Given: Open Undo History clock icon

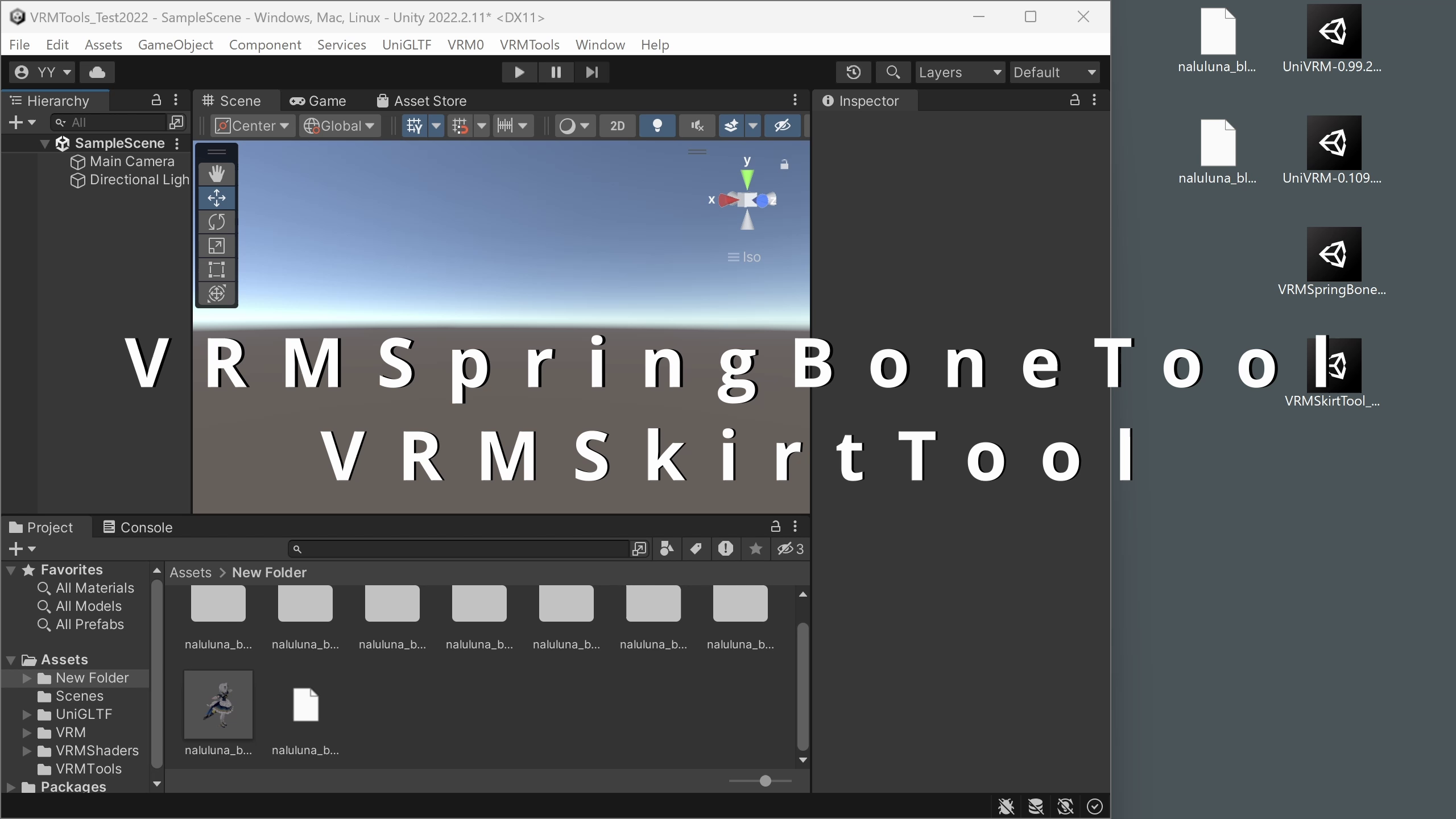Looking at the screenshot, I should [853, 72].
